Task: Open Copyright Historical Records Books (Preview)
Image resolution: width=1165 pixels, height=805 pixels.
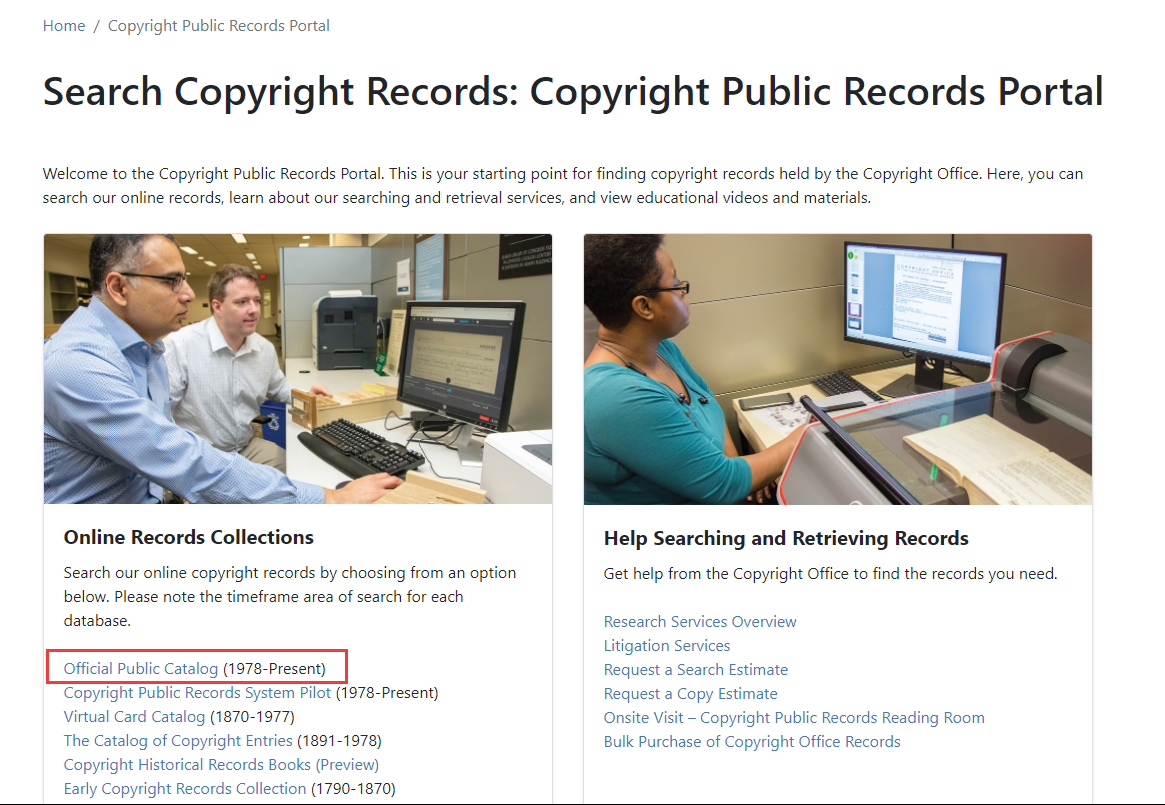Action: pos(221,764)
